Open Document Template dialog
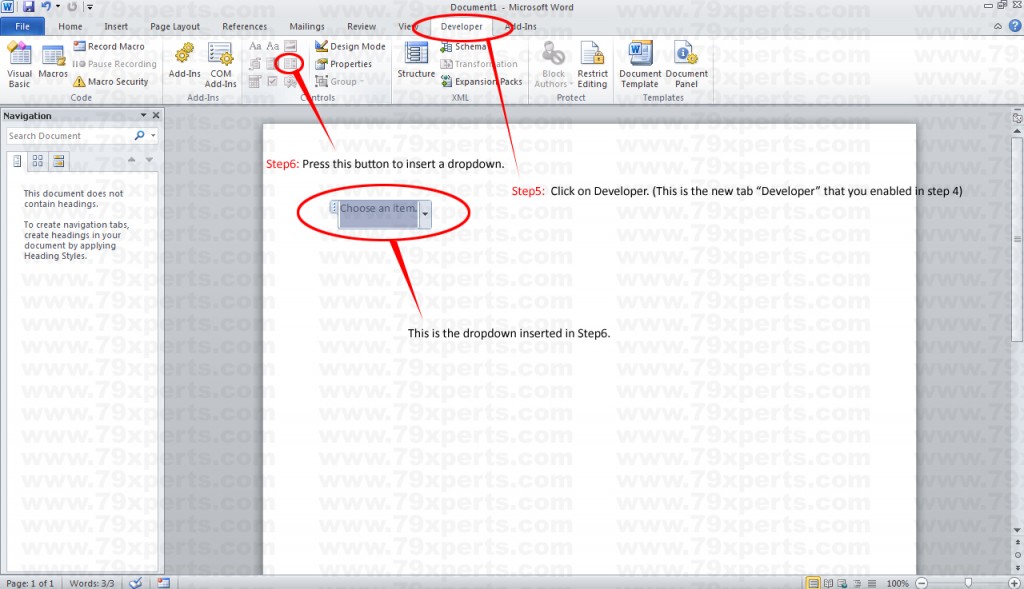This screenshot has width=1024, height=589. tap(640, 65)
